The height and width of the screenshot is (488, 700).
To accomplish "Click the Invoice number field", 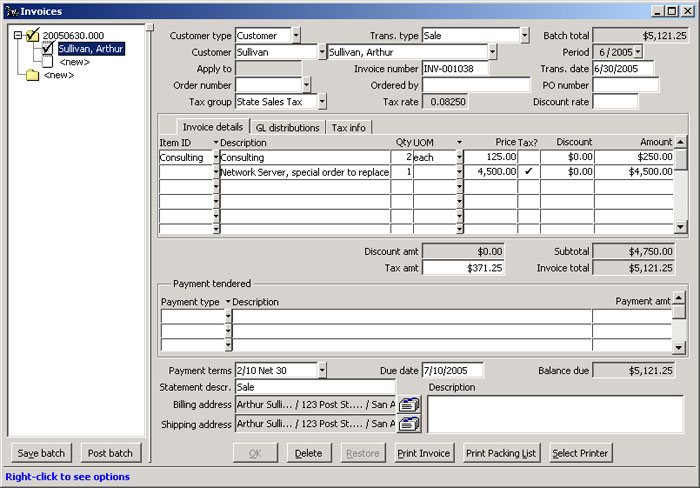I will point(455,68).
